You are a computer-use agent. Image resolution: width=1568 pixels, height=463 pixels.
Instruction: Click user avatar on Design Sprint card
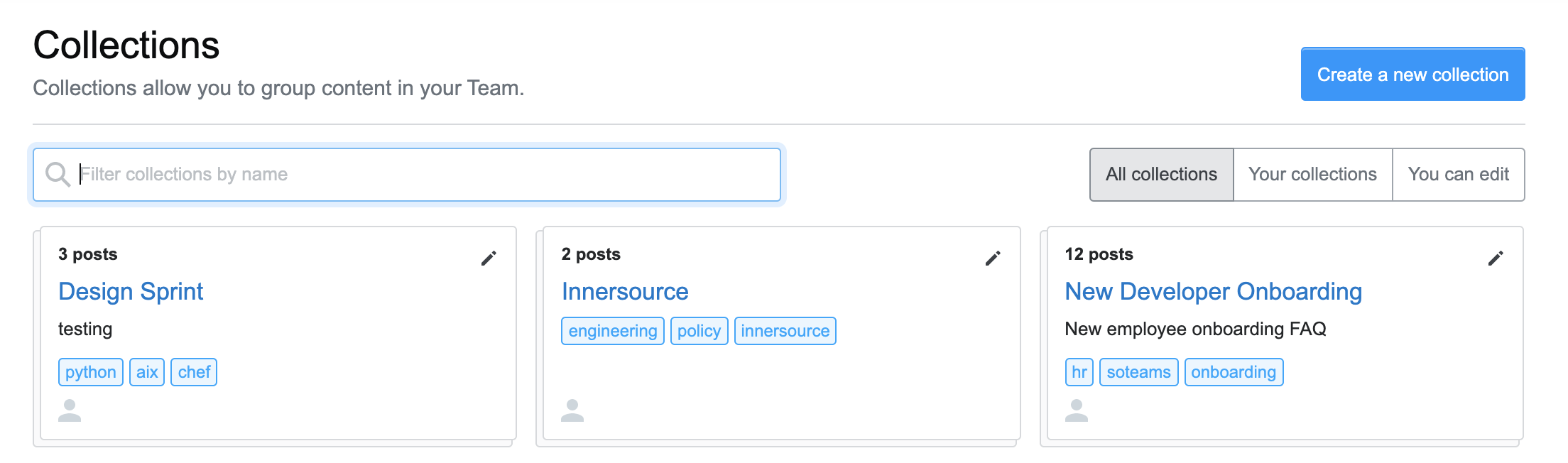[70, 410]
